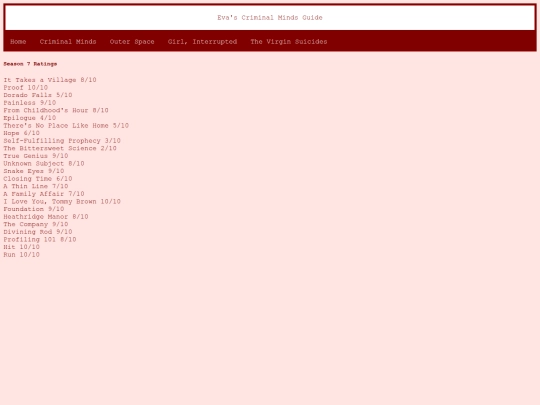Select 'Heathridge Manor 8/10' entry
Viewport: 540px width, 405px height.
[x=46, y=216]
